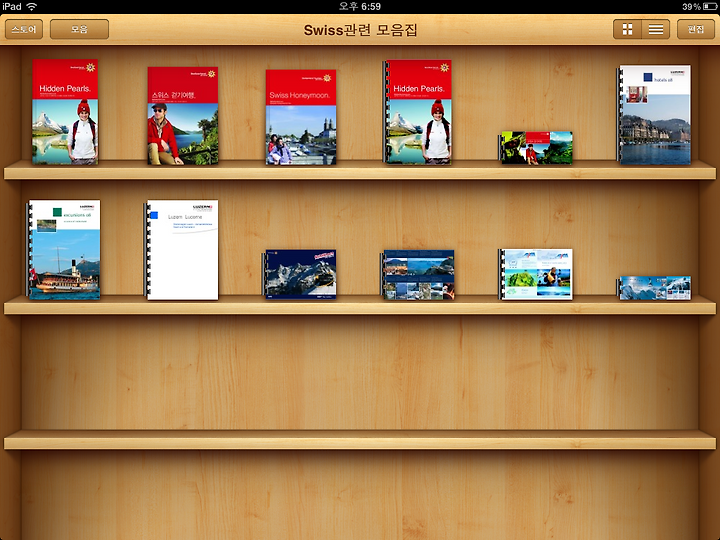Open the 스위스 걷기여행 book
The width and height of the screenshot is (720, 540).
click(183, 116)
